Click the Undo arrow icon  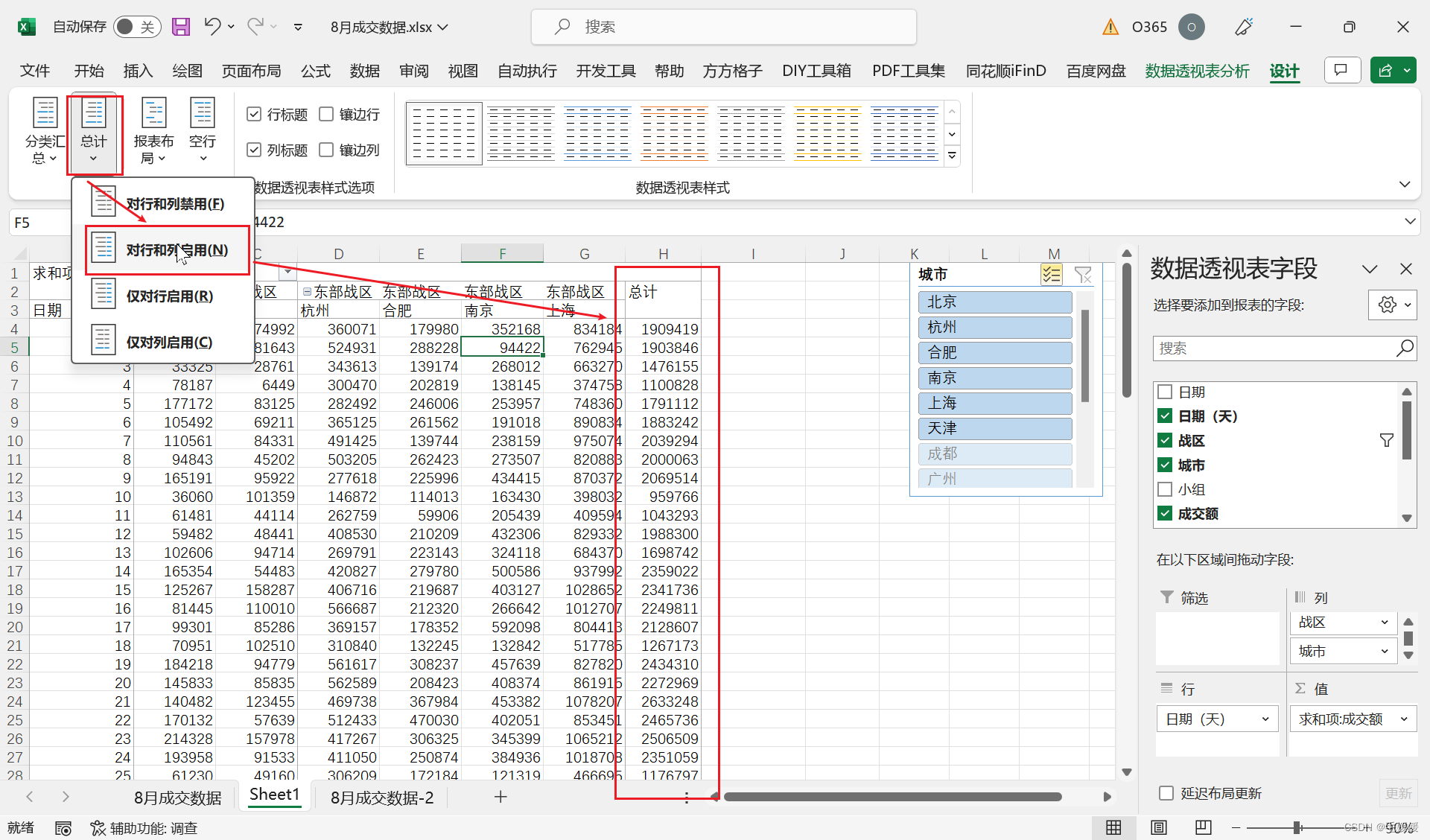click(x=212, y=27)
